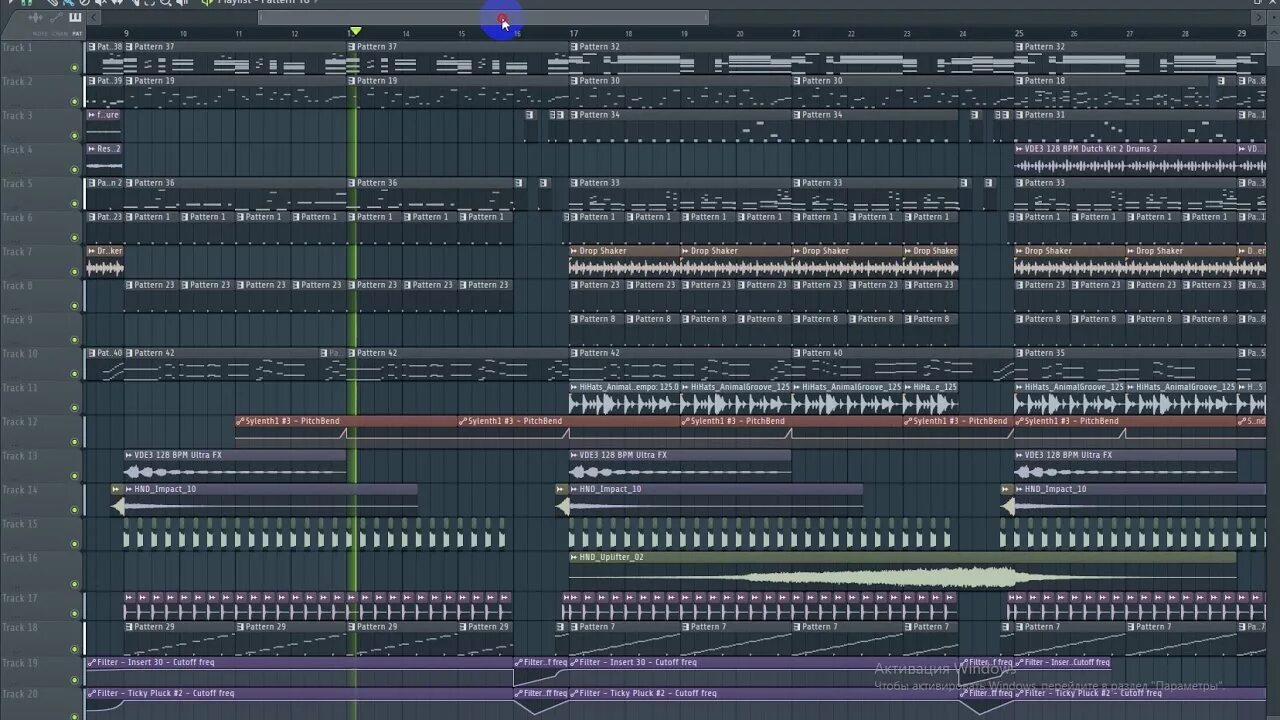1280x720 pixels.
Task: Select the Track 9 header label
Action: [x=17, y=320]
